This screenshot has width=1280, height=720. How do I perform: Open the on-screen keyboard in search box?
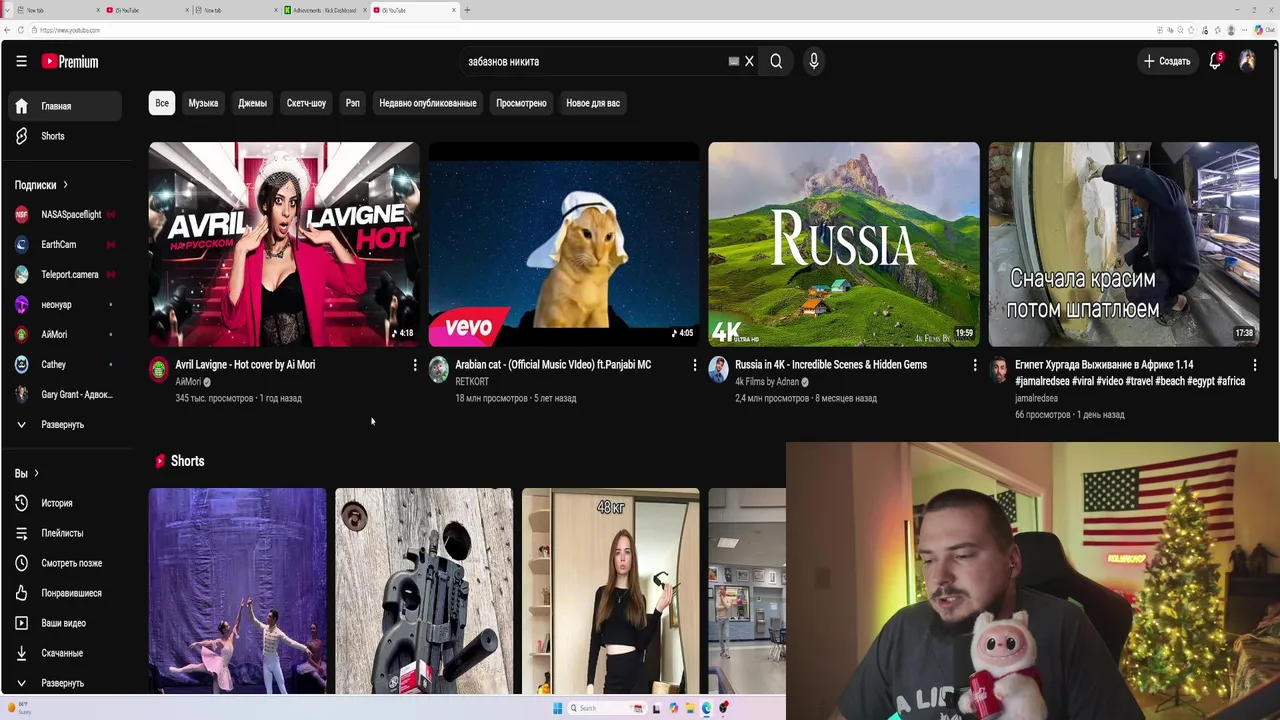[734, 61]
